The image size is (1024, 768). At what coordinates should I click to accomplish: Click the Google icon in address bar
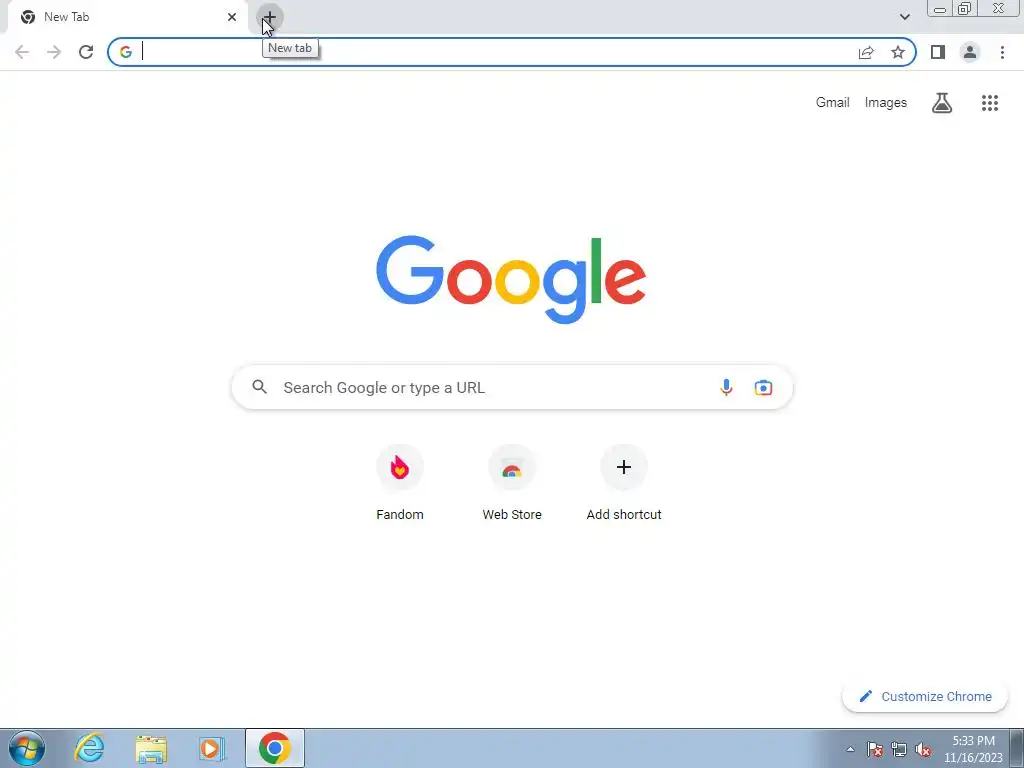tap(126, 52)
